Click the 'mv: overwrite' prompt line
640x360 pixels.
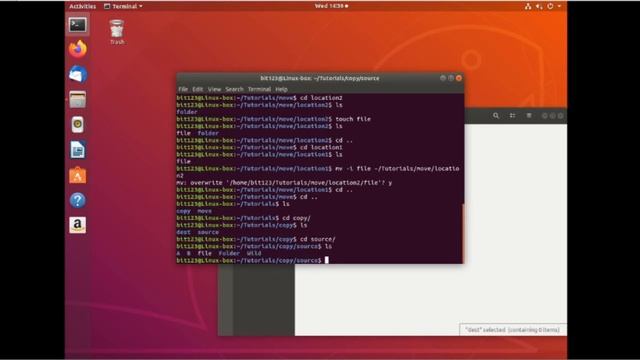(284, 183)
